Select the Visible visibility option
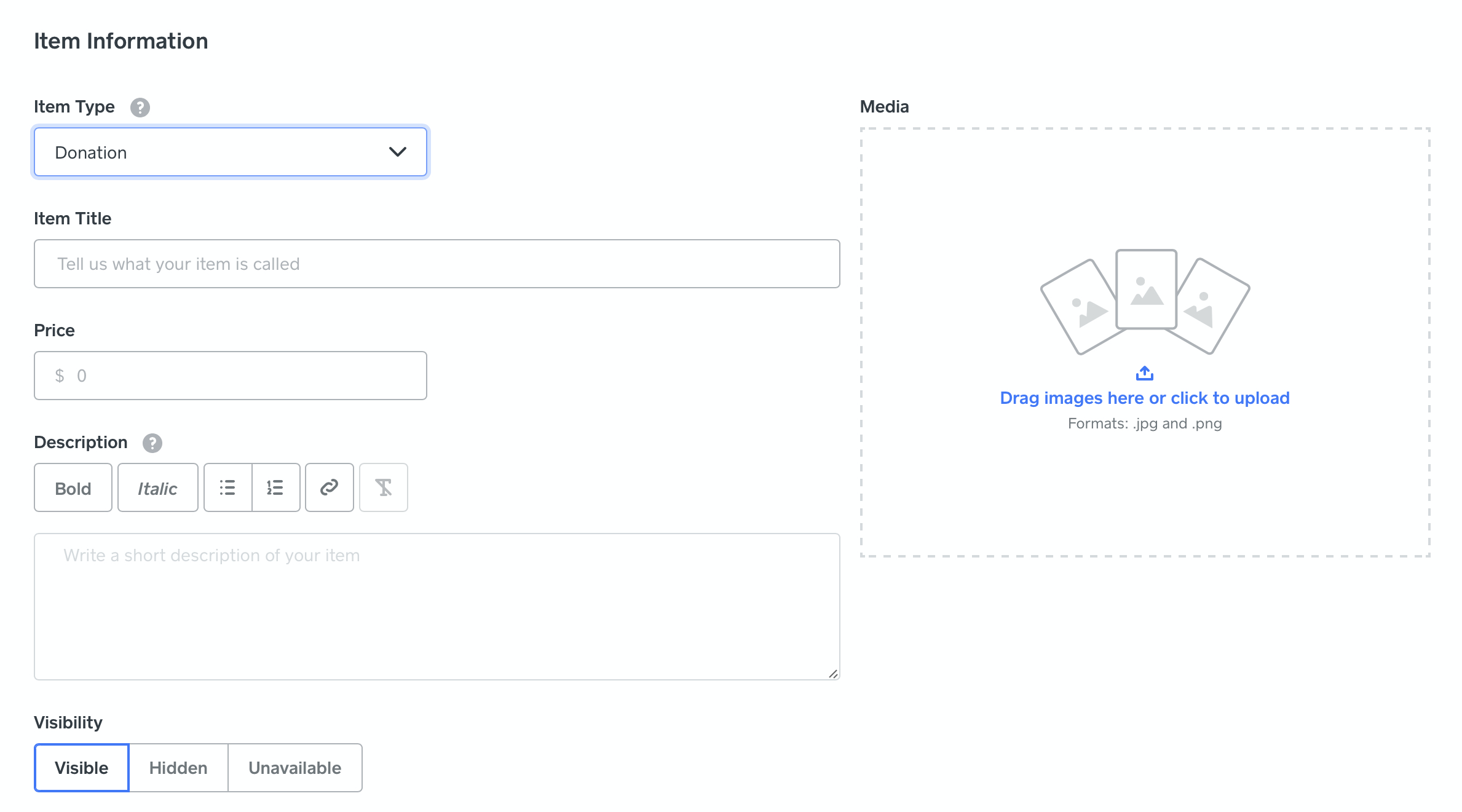The width and height of the screenshot is (1462, 812). click(81, 768)
